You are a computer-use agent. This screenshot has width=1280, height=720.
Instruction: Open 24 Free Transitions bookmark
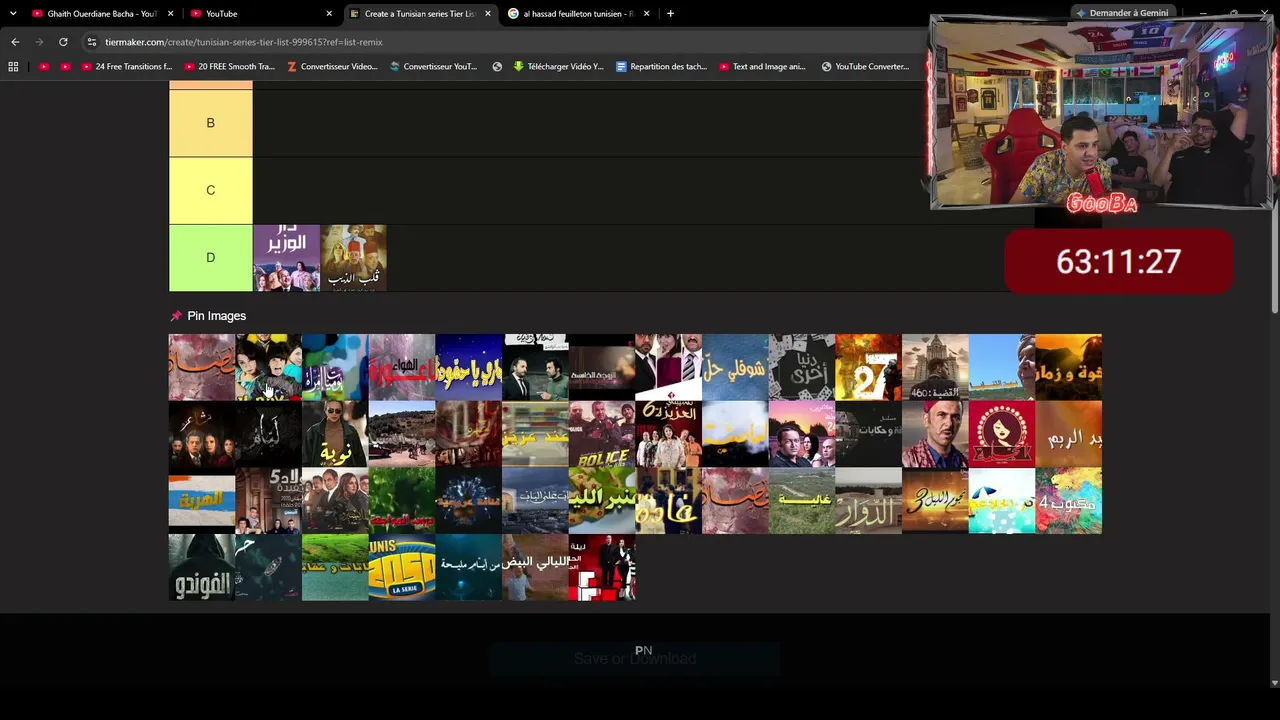tap(126, 67)
